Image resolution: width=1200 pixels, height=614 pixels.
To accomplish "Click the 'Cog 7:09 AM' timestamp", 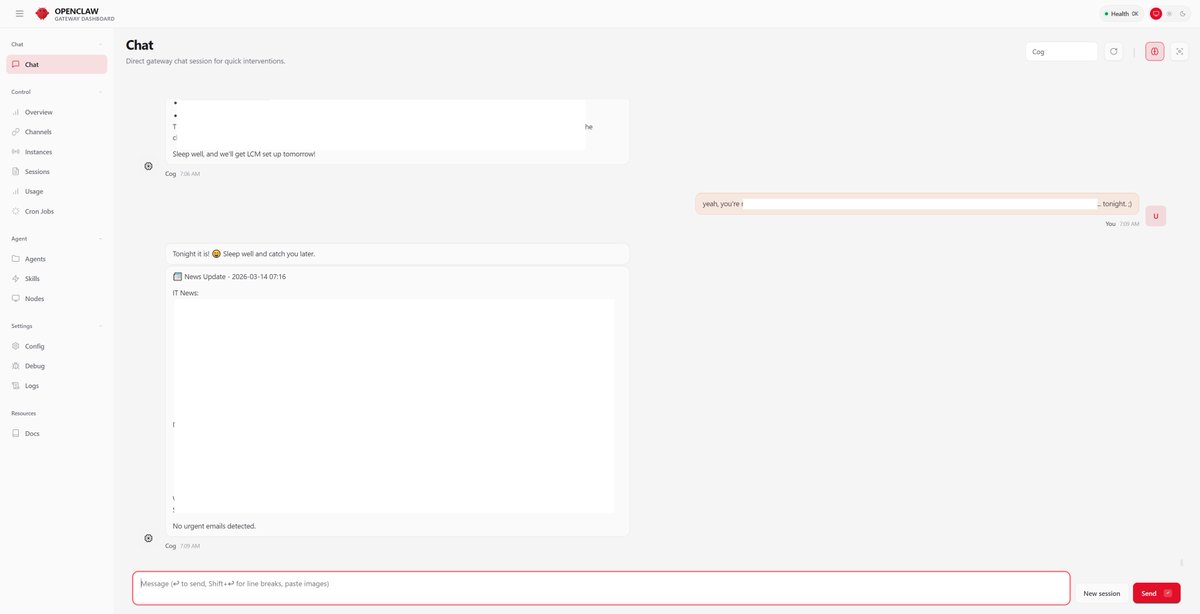I will 182,546.
